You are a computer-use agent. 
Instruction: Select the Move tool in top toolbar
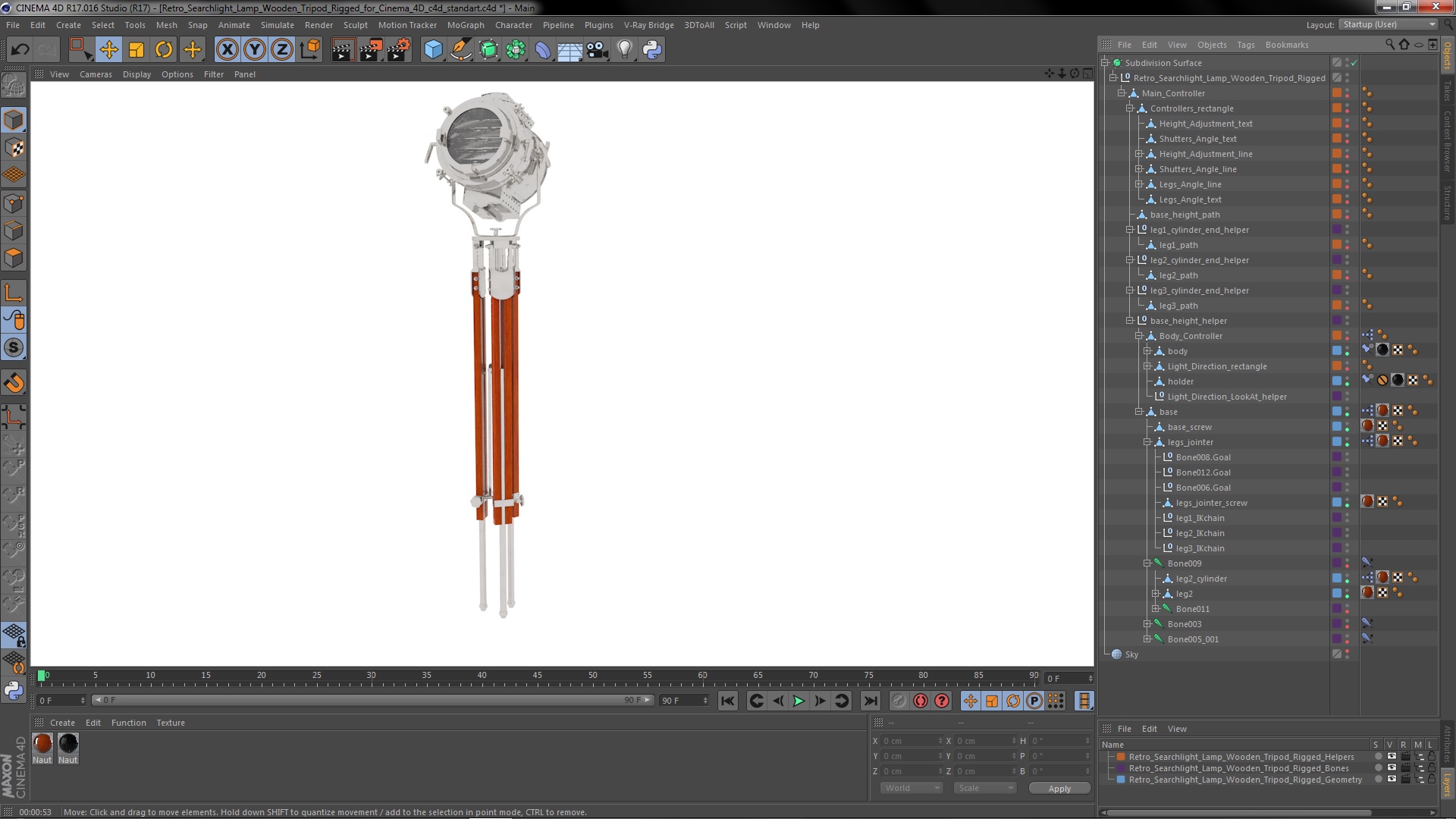pyautogui.click(x=108, y=50)
